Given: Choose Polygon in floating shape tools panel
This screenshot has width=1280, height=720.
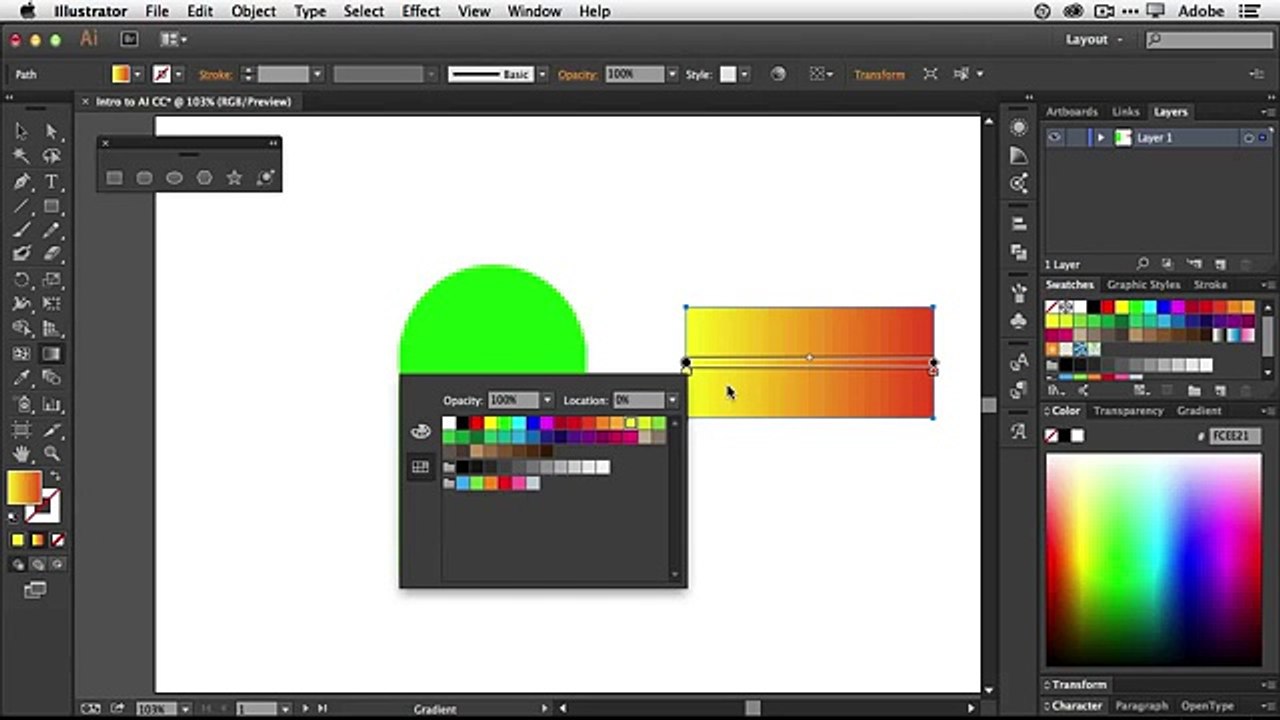Looking at the screenshot, I should [x=204, y=177].
